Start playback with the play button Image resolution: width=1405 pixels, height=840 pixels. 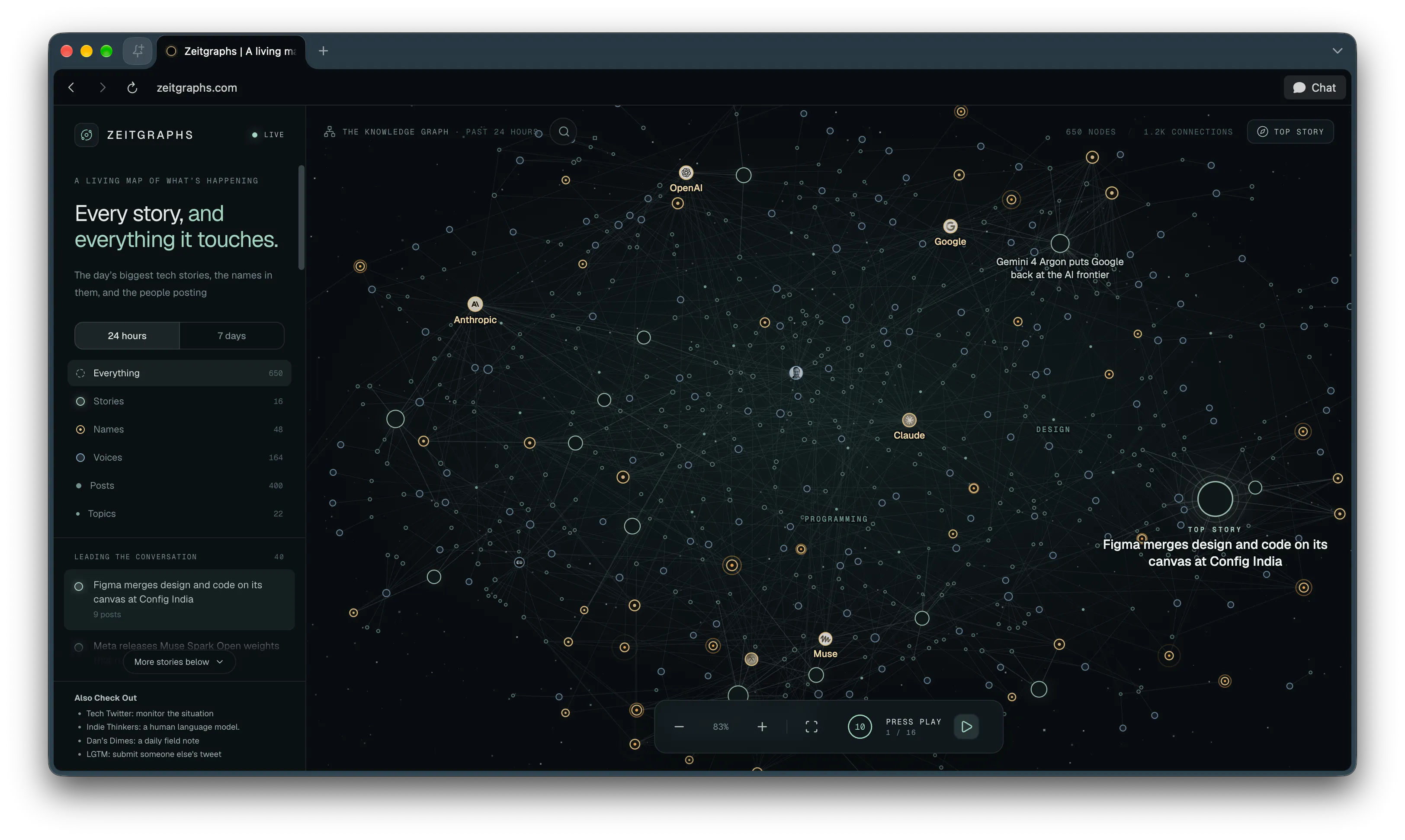tap(966, 727)
